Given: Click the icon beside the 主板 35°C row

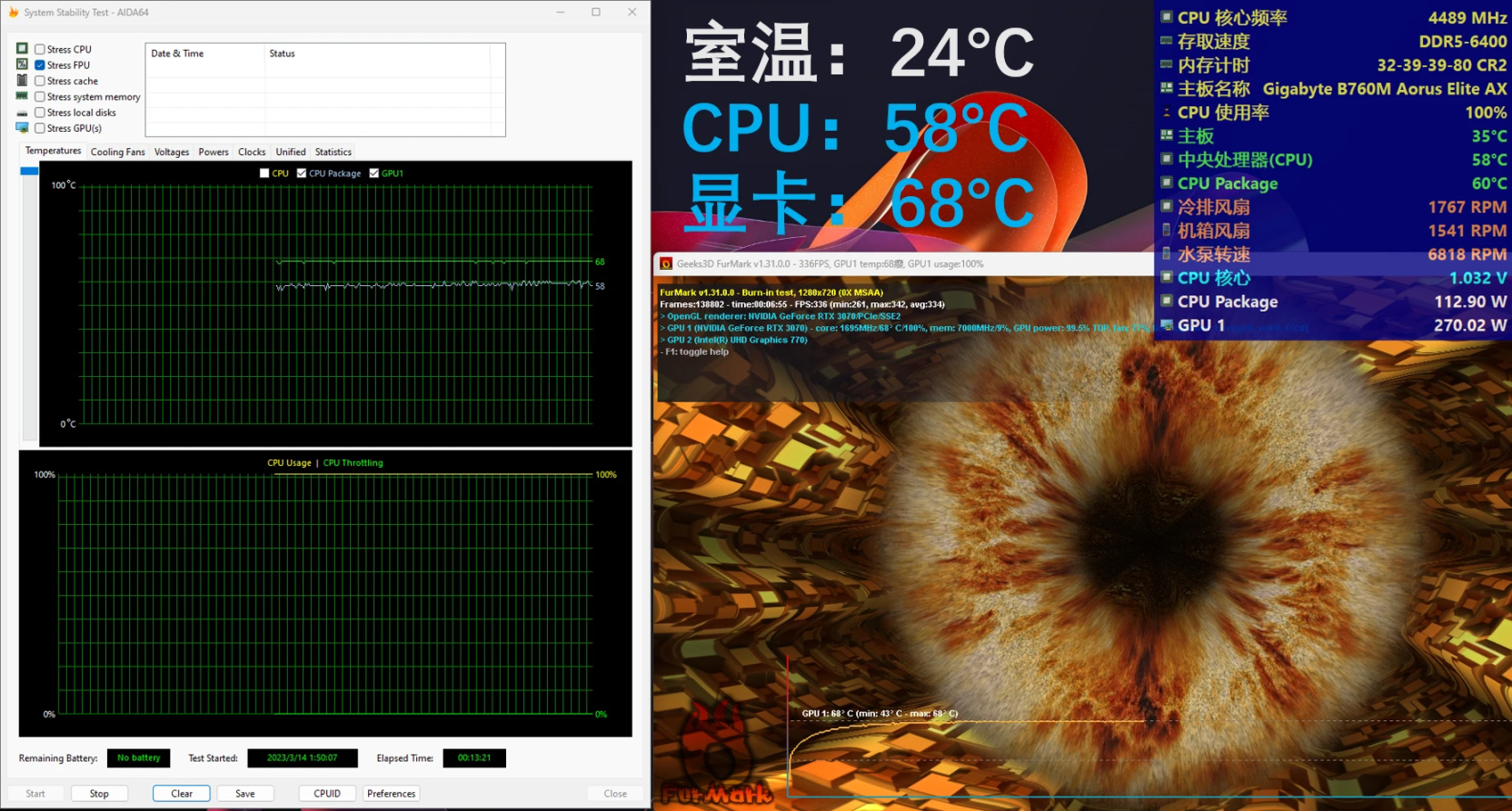Looking at the screenshot, I should point(1167,135).
